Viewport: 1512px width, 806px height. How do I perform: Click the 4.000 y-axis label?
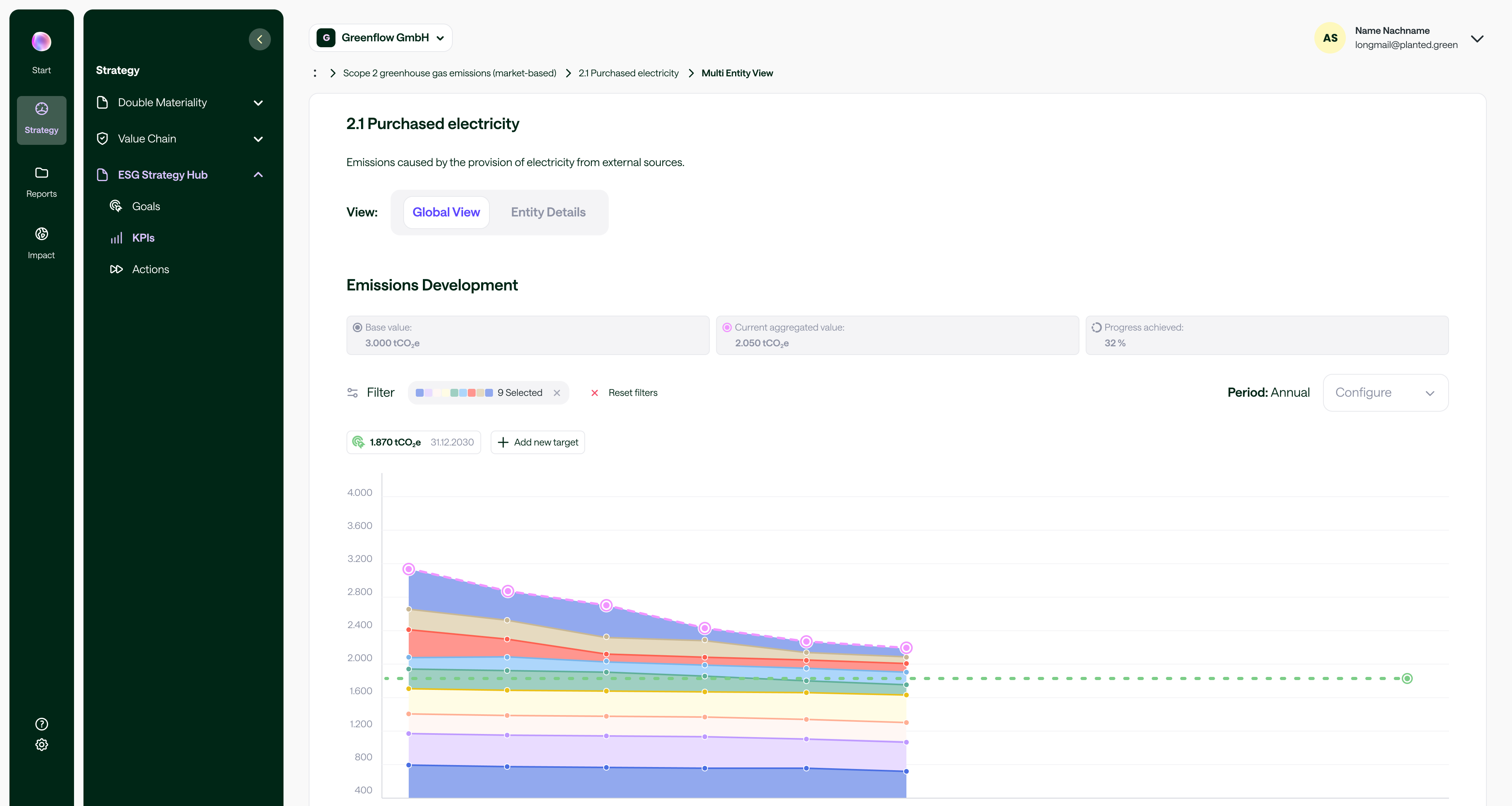pos(359,493)
